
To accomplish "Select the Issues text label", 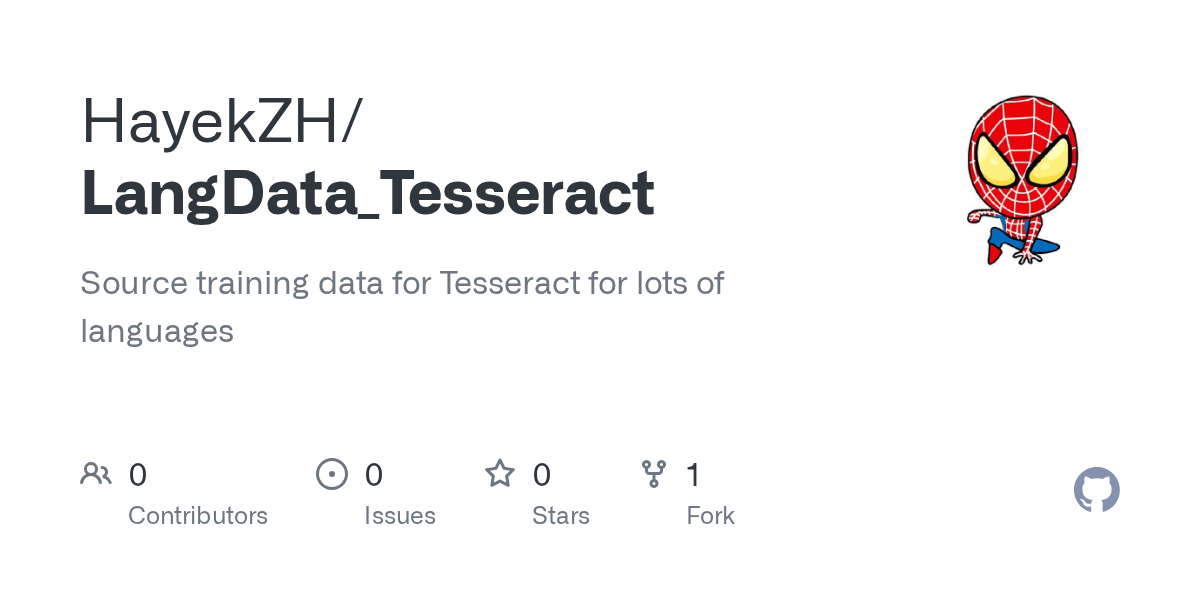I will tap(400, 516).
